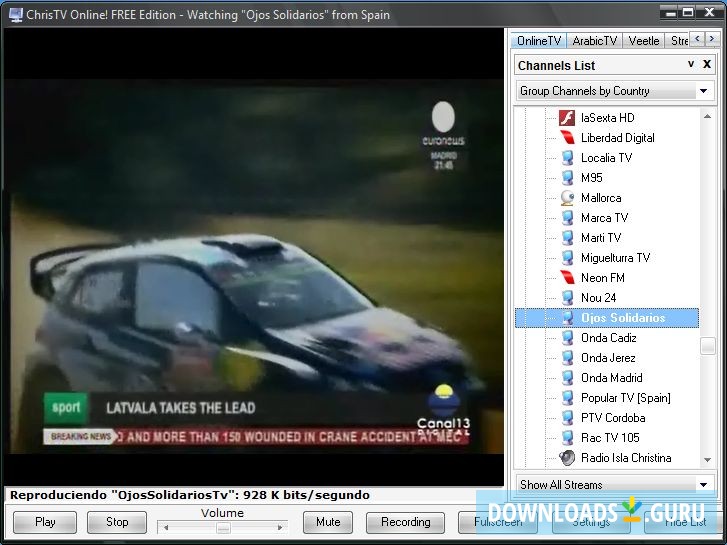The height and width of the screenshot is (545, 727).
Task: Click the Flash icon beside laSexta HD
Action: [567, 118]
